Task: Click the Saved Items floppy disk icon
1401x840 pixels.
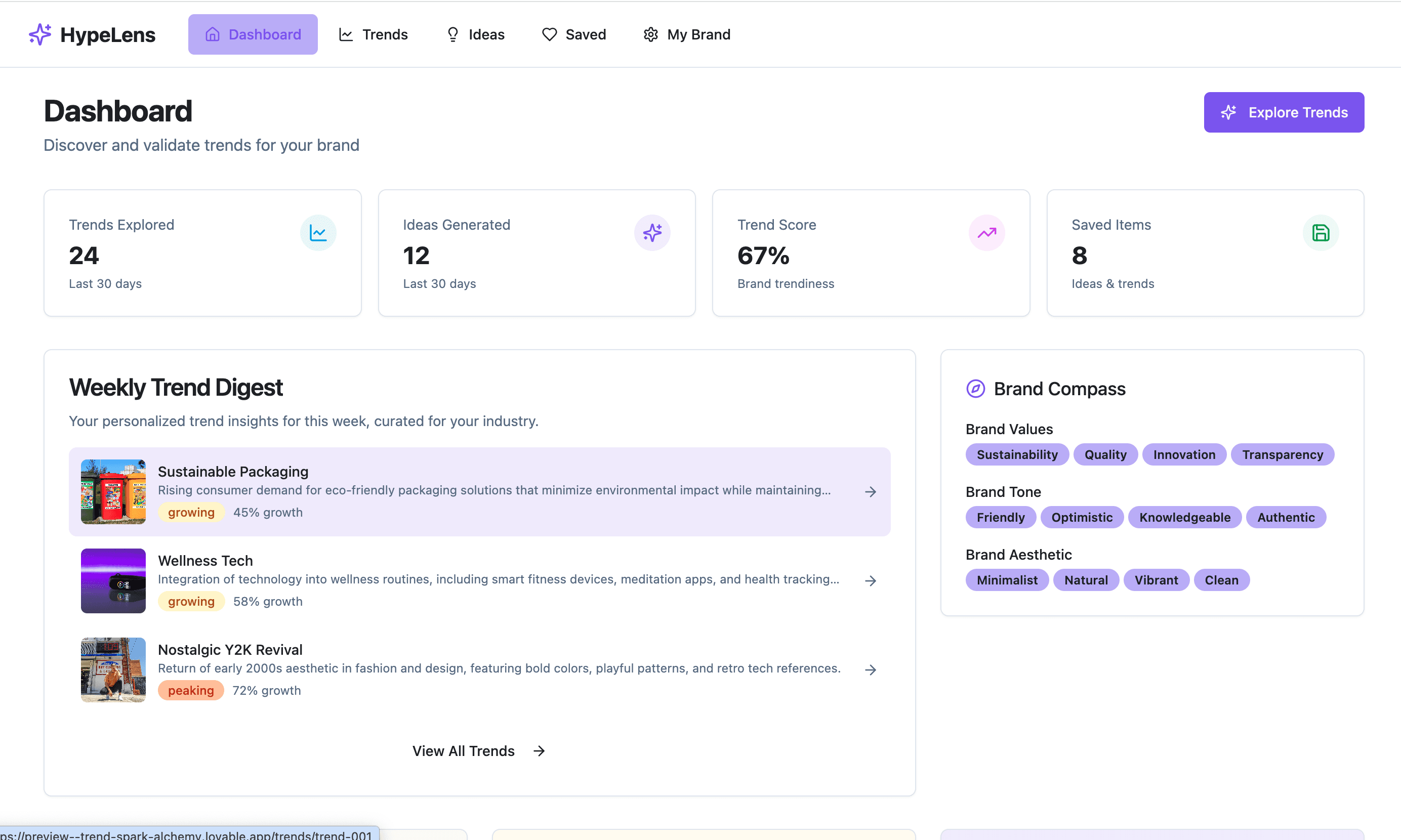Action: (x=1321, y=233)
